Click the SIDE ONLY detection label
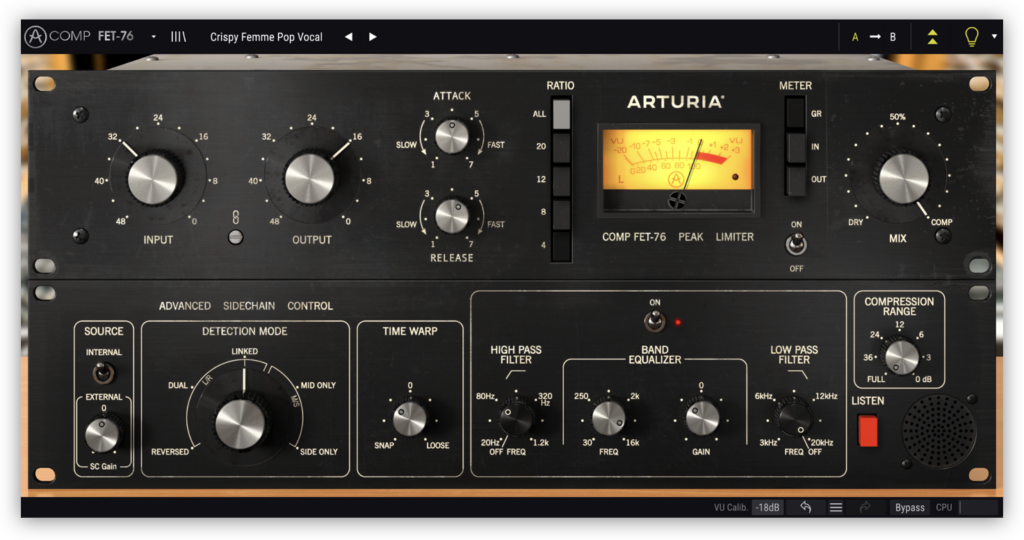This screenshot has width=1024, height=540. (x=319, y=452)
